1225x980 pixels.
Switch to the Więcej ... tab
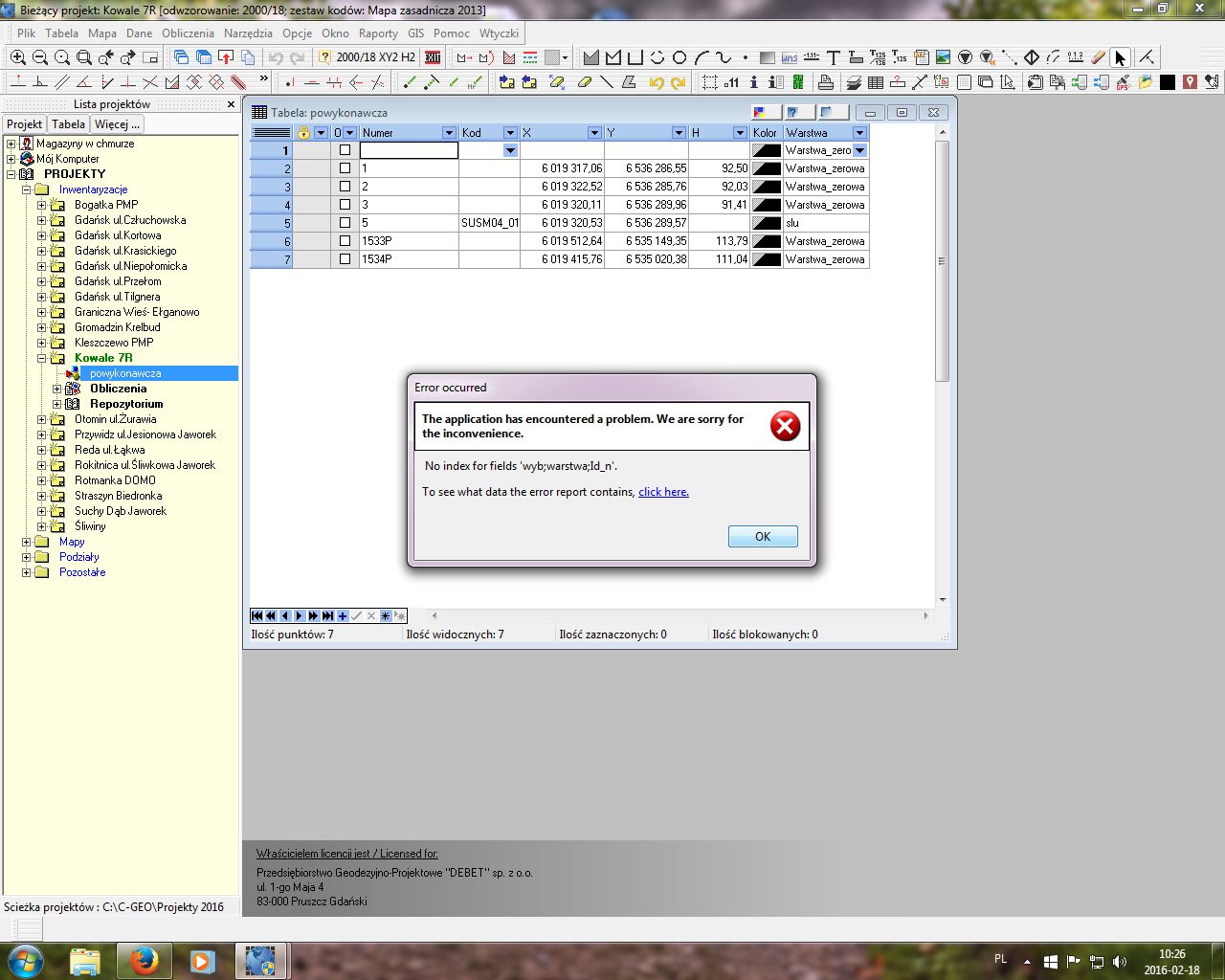pos(117,123)
